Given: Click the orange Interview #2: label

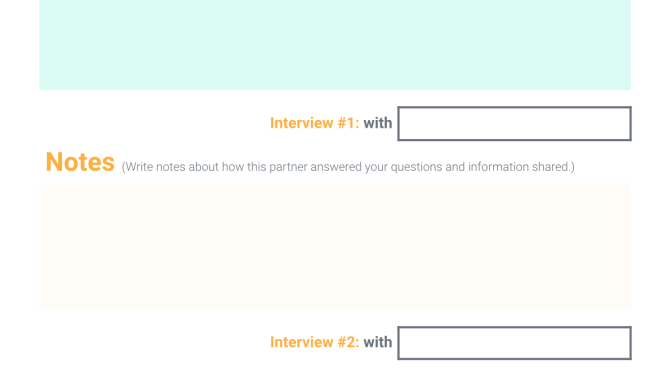Looking at the screenshot, I should tap(314, 342).
